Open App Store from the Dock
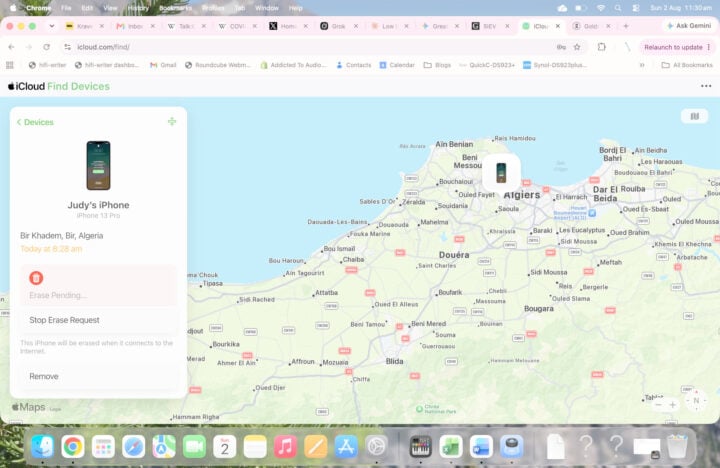 click(x=346, y=446)
